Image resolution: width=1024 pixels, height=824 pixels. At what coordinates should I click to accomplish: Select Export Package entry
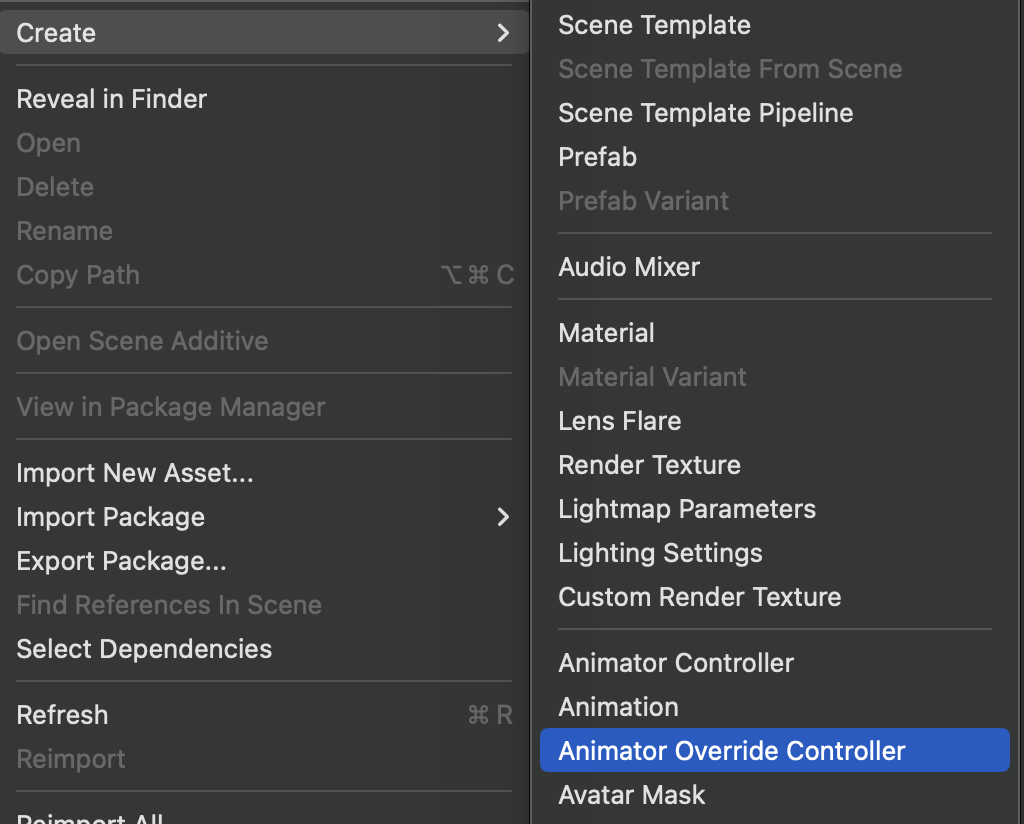[122, 561]
